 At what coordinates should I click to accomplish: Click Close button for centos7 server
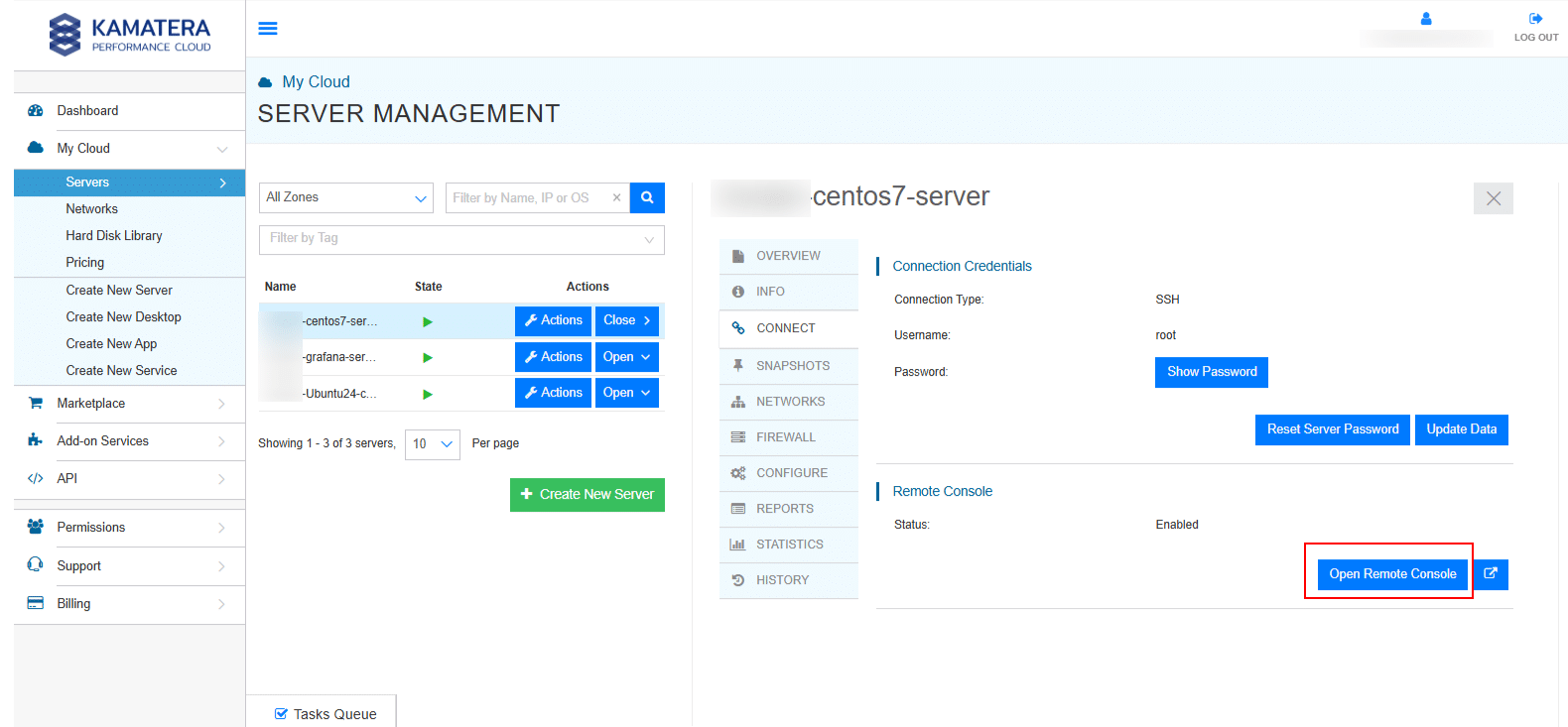click(627, 320)
